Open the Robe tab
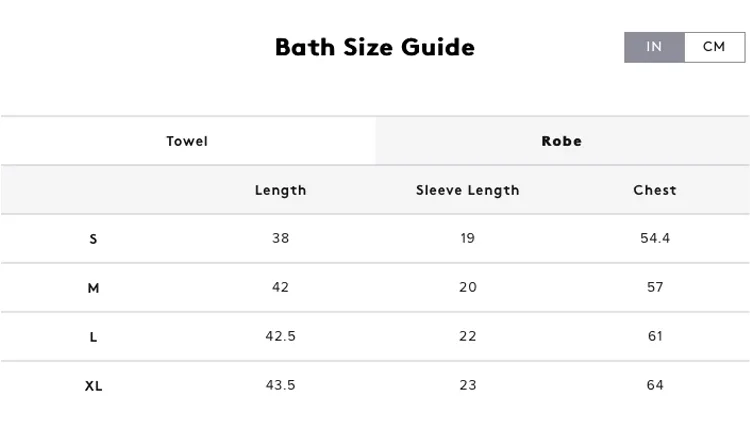The height and width of the screenshot is (429, 750). click(562, 141)
